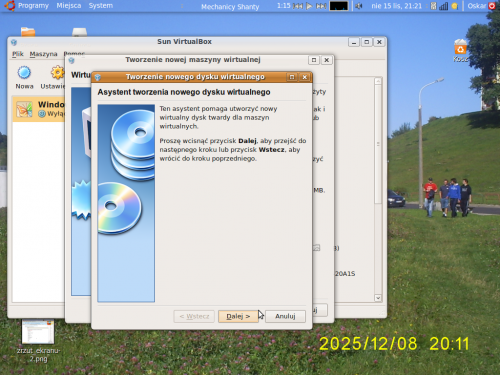Open the System menu in panel
500x375 pixels.
click(101, 6)
